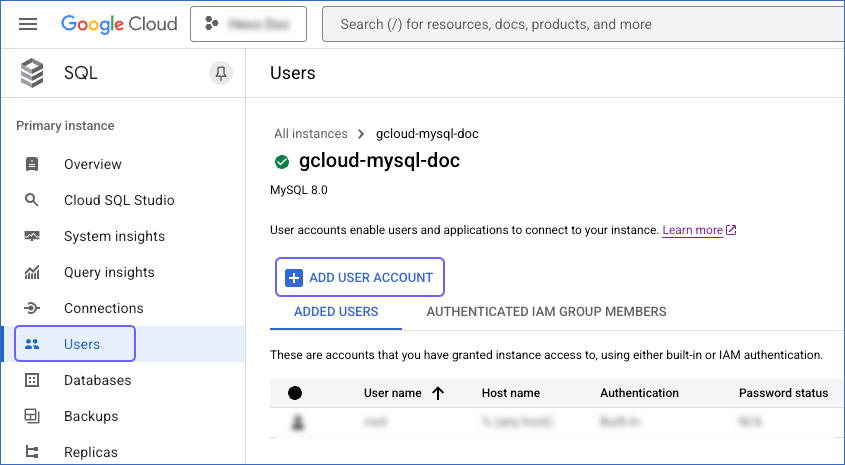Open the Learn more link
Viewport: 845px width, 465px height.
[692, 230]
